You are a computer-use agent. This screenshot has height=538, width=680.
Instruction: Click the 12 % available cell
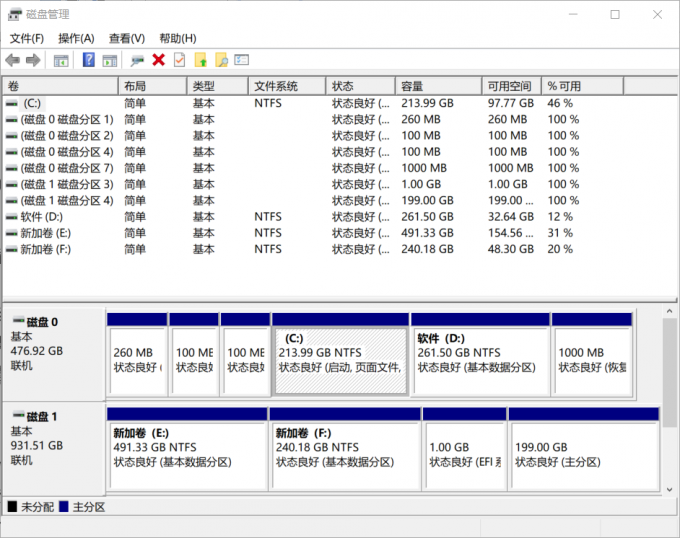560,217
